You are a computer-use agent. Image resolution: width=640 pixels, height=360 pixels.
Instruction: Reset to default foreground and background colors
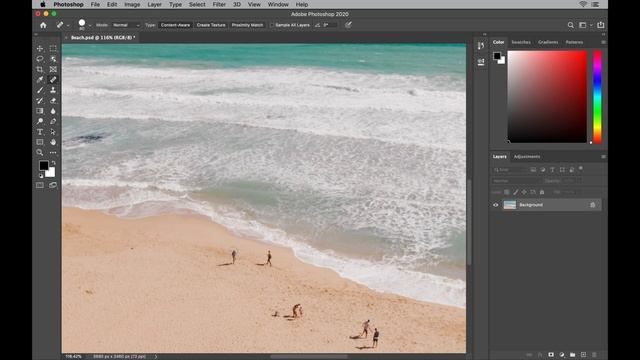click(x=41, y=176)
